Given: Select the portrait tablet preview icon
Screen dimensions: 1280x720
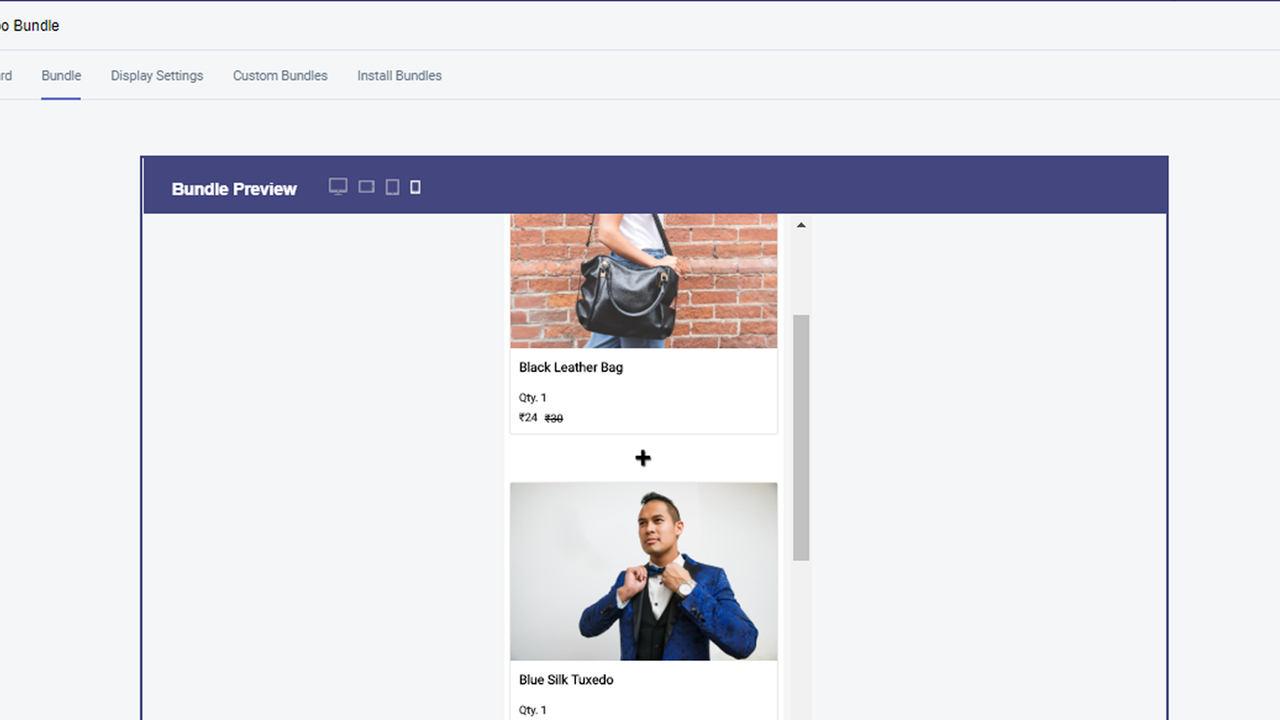Looking at the screenshot, I should point(392,187).
